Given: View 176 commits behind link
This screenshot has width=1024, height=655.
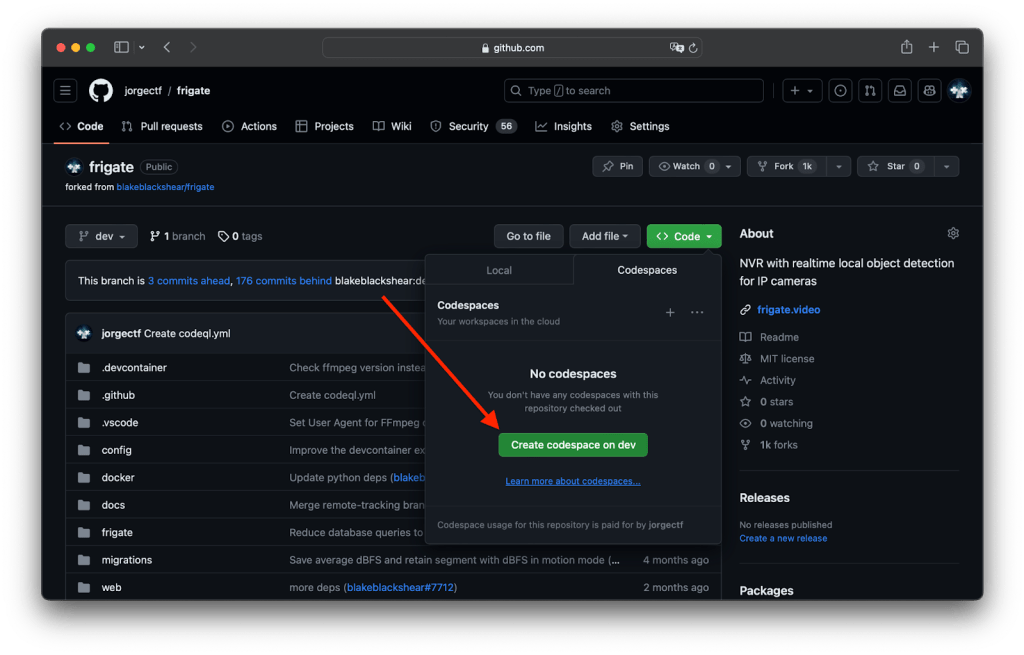Looking at the screenshot, I should 283,281.
